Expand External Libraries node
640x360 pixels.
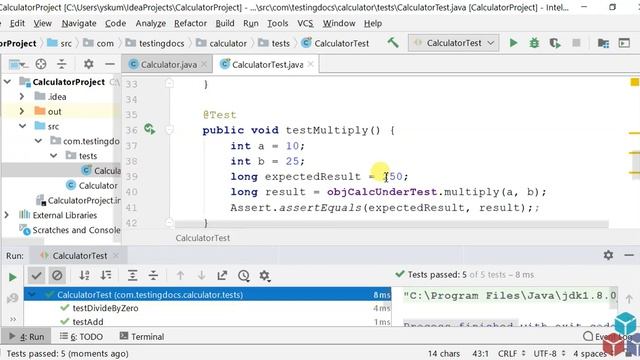(7, 215)
